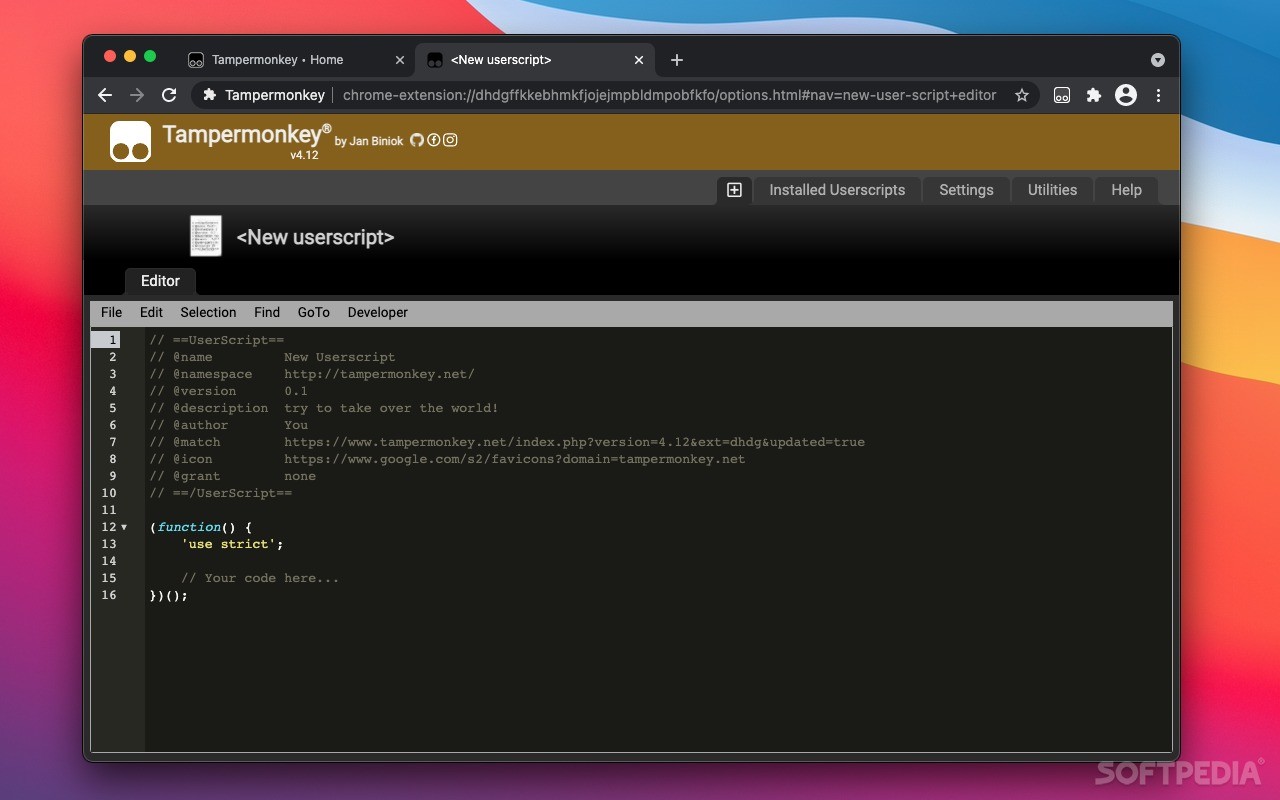Open the Settings tab
Image resolution: width=1280 pixels, height=800 pixels.
click(966, 190)
